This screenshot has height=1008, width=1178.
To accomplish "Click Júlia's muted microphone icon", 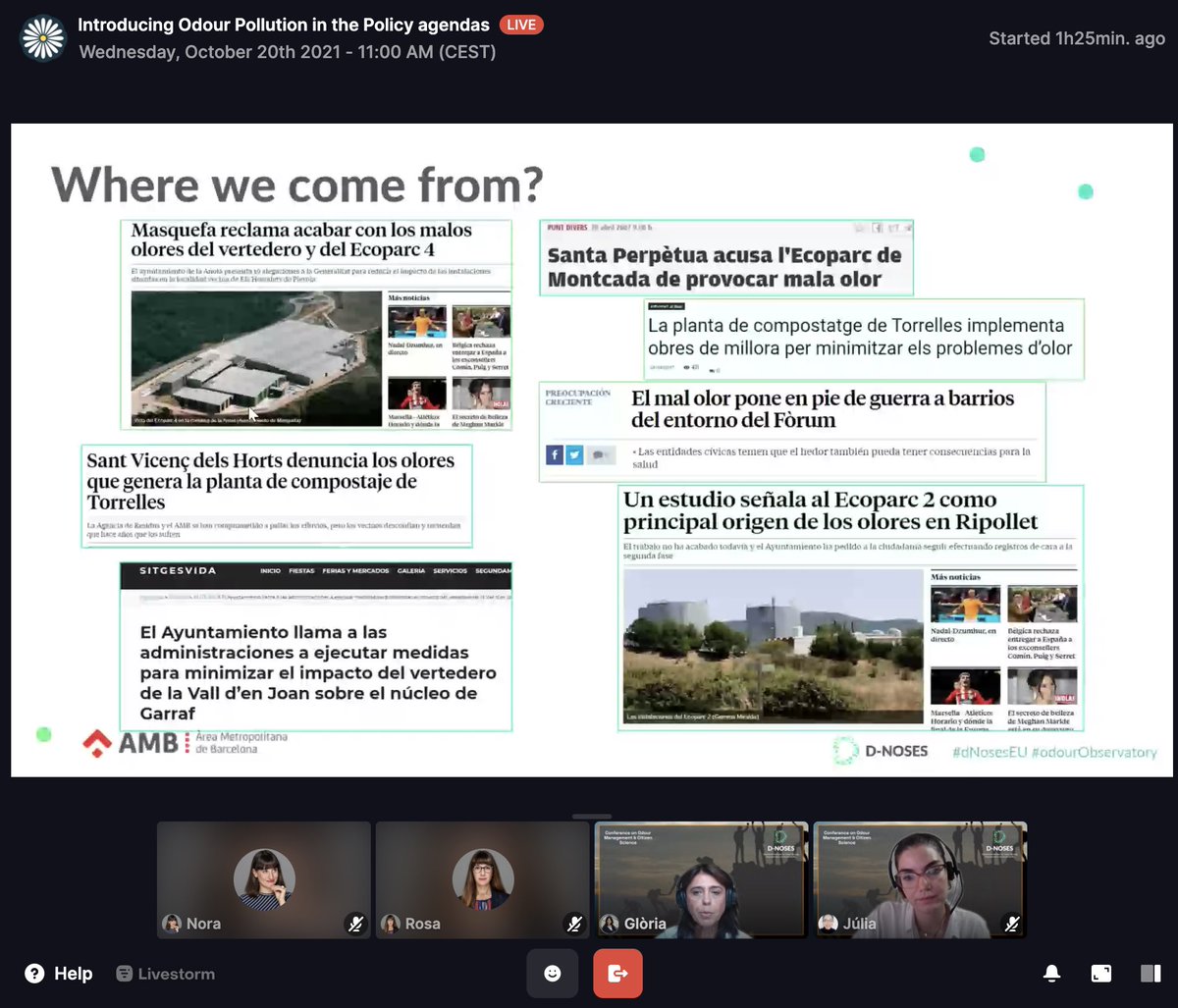I will tap(1012, 924).
